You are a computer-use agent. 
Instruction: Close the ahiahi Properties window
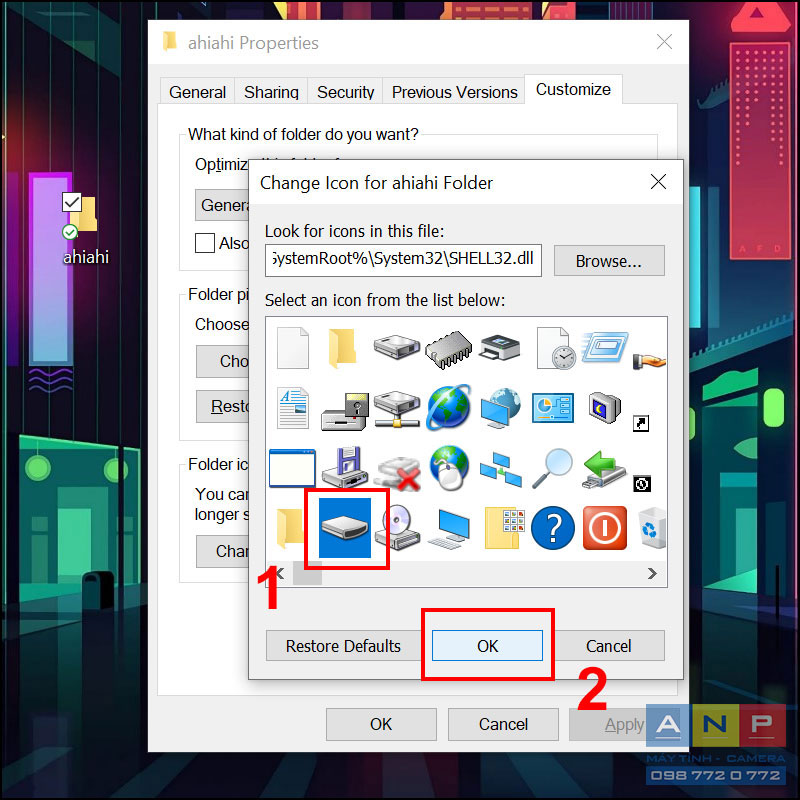(664, 42)
